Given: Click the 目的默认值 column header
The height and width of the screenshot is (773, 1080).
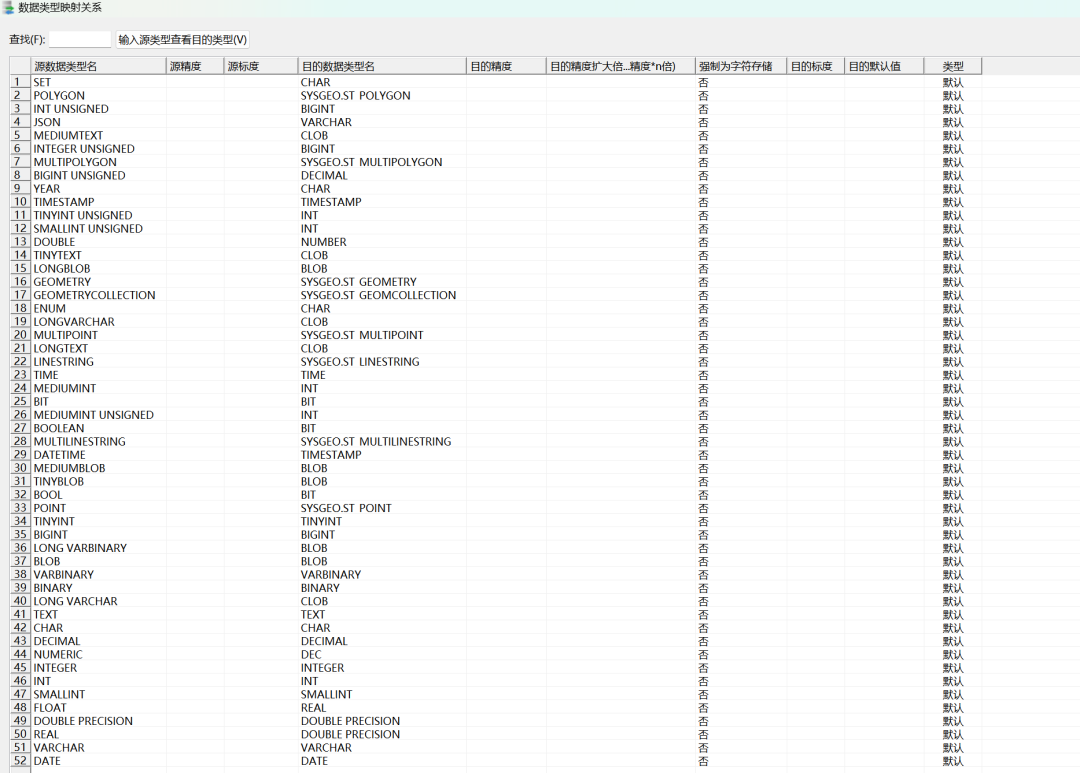Looking at the screenshot, I should [883, 66].
